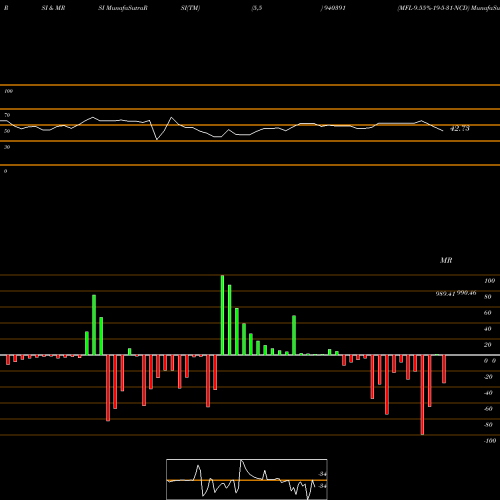Open the mini overview chart thumbnail

tap(247, 479)
